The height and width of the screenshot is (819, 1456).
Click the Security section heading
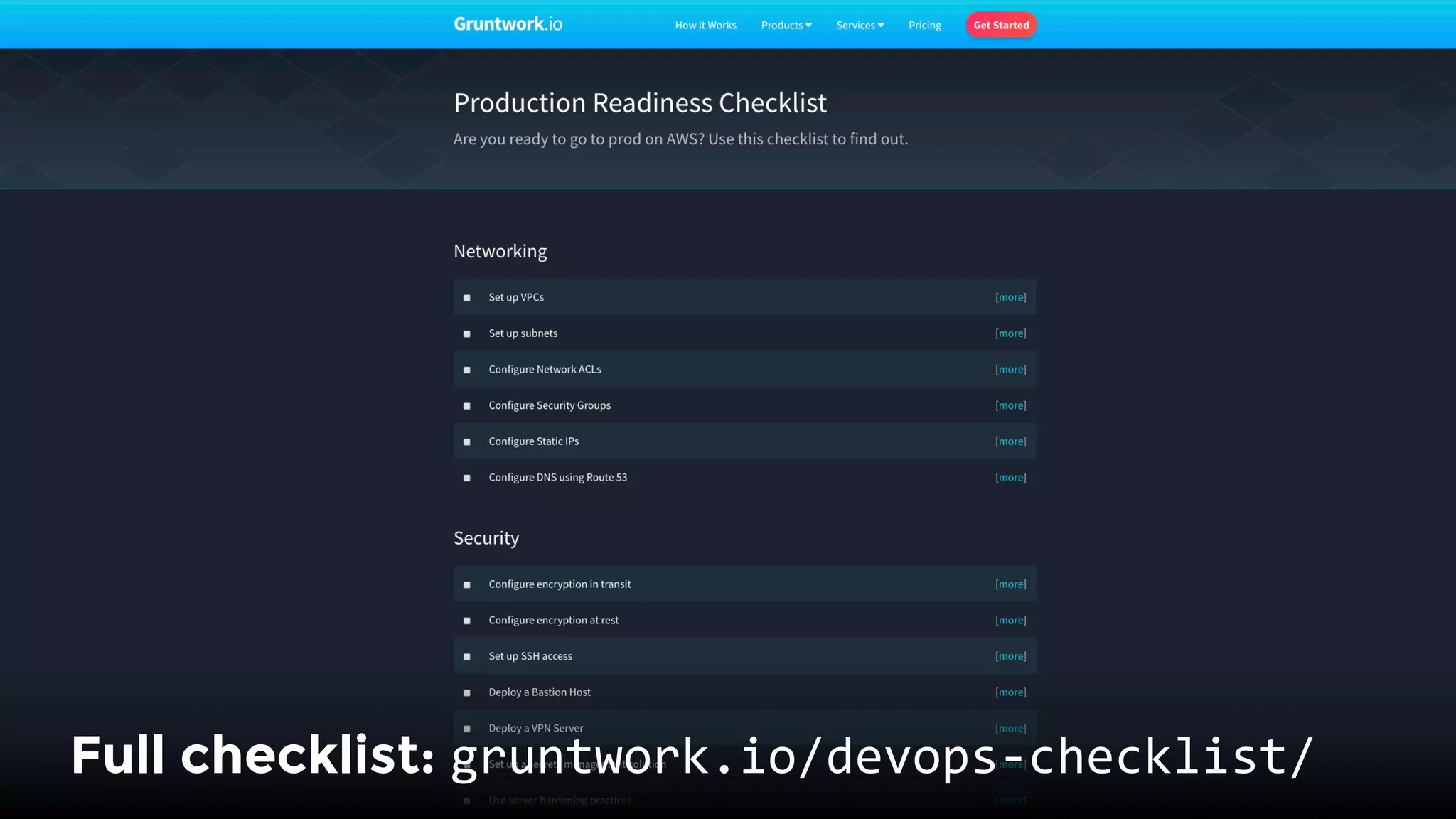coord(486,538)
